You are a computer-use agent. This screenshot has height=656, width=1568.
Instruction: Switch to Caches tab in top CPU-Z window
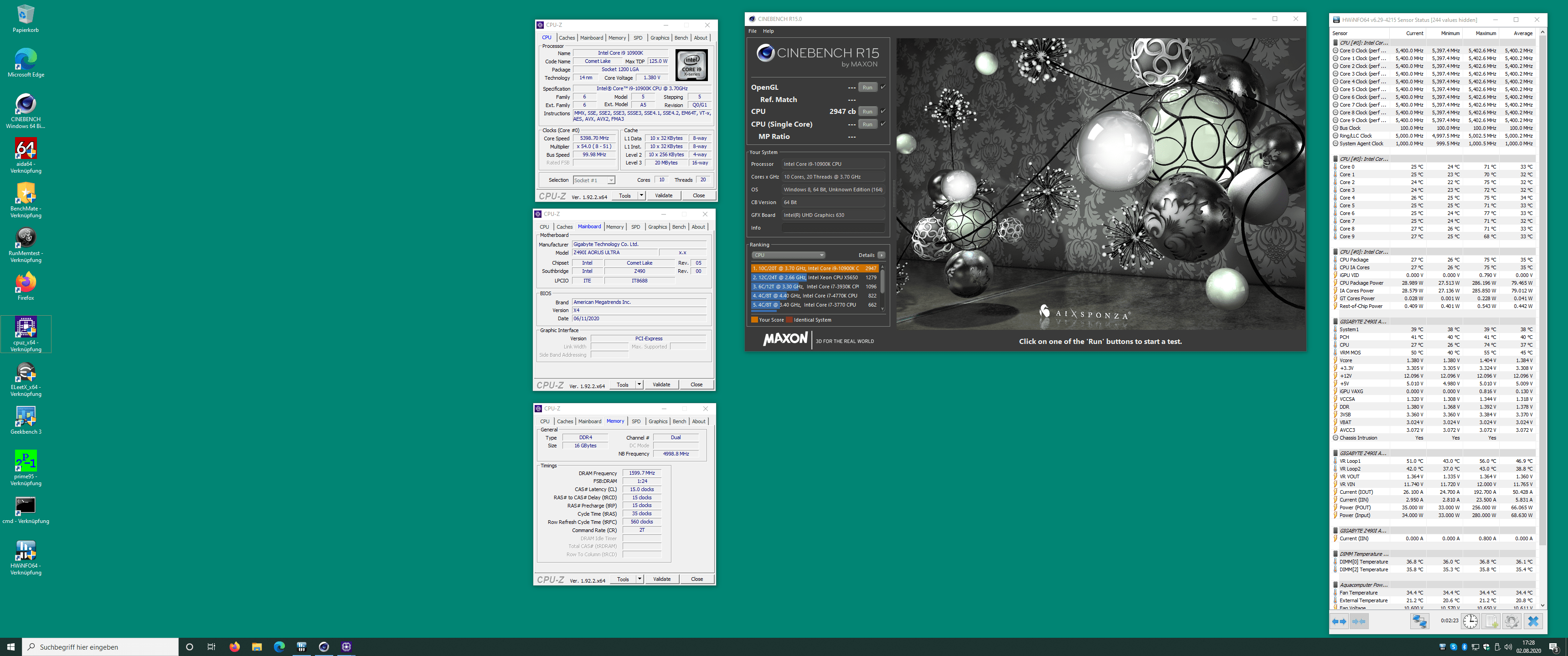coord(567,38)
